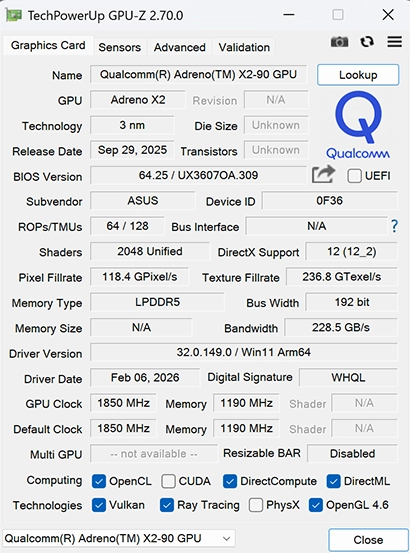Click the Texture Fillrate 236.8 GTexel/s

[342, 277]
